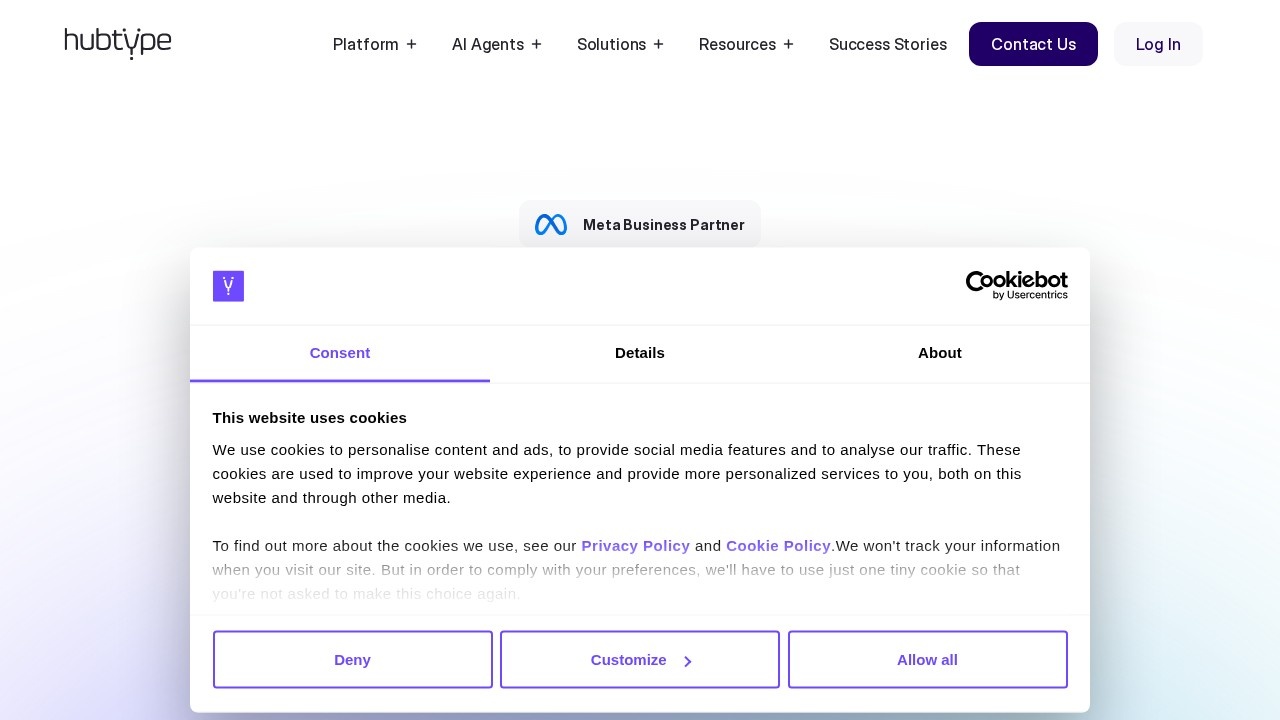The height and width of the screenshot is (720, 1280).
Task: Click the 'This website uses cookies' heading
Action: (x=310, y=418)
